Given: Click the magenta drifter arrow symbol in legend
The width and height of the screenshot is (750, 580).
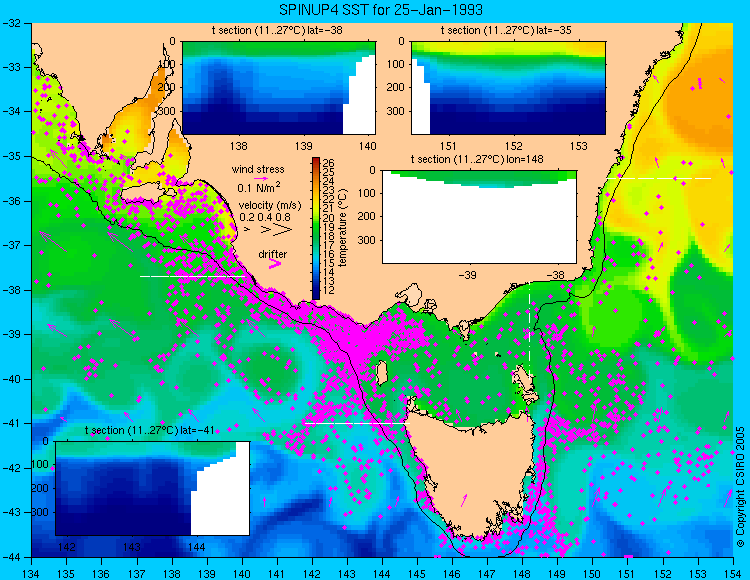Looking at the screenshot, I should click(x=275, y=263).
